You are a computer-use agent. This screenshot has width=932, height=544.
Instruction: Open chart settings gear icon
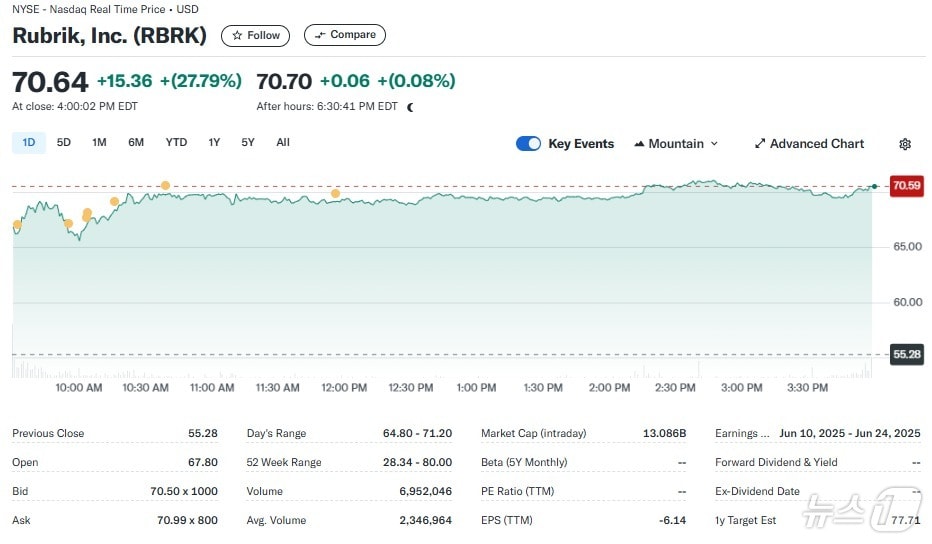tap(905, 144)
